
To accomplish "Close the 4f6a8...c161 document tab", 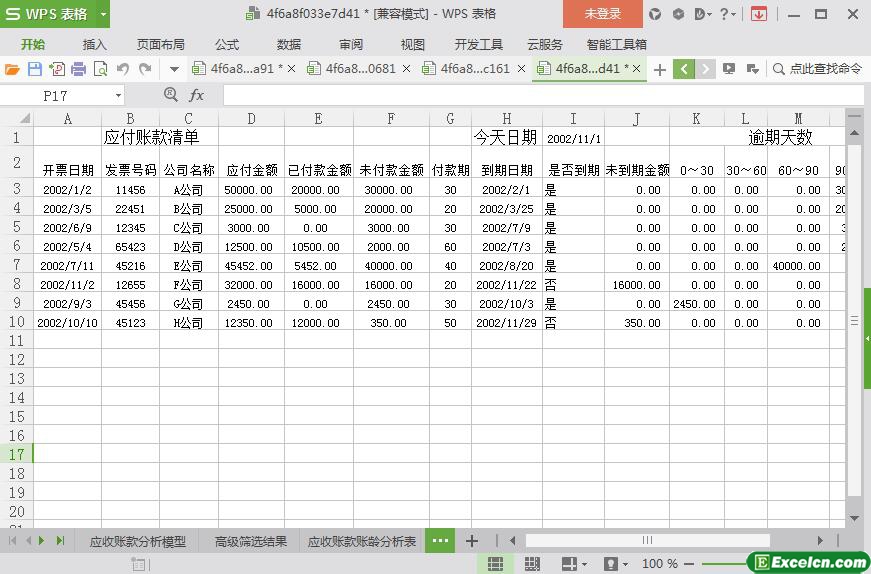I will coord(522,69).
